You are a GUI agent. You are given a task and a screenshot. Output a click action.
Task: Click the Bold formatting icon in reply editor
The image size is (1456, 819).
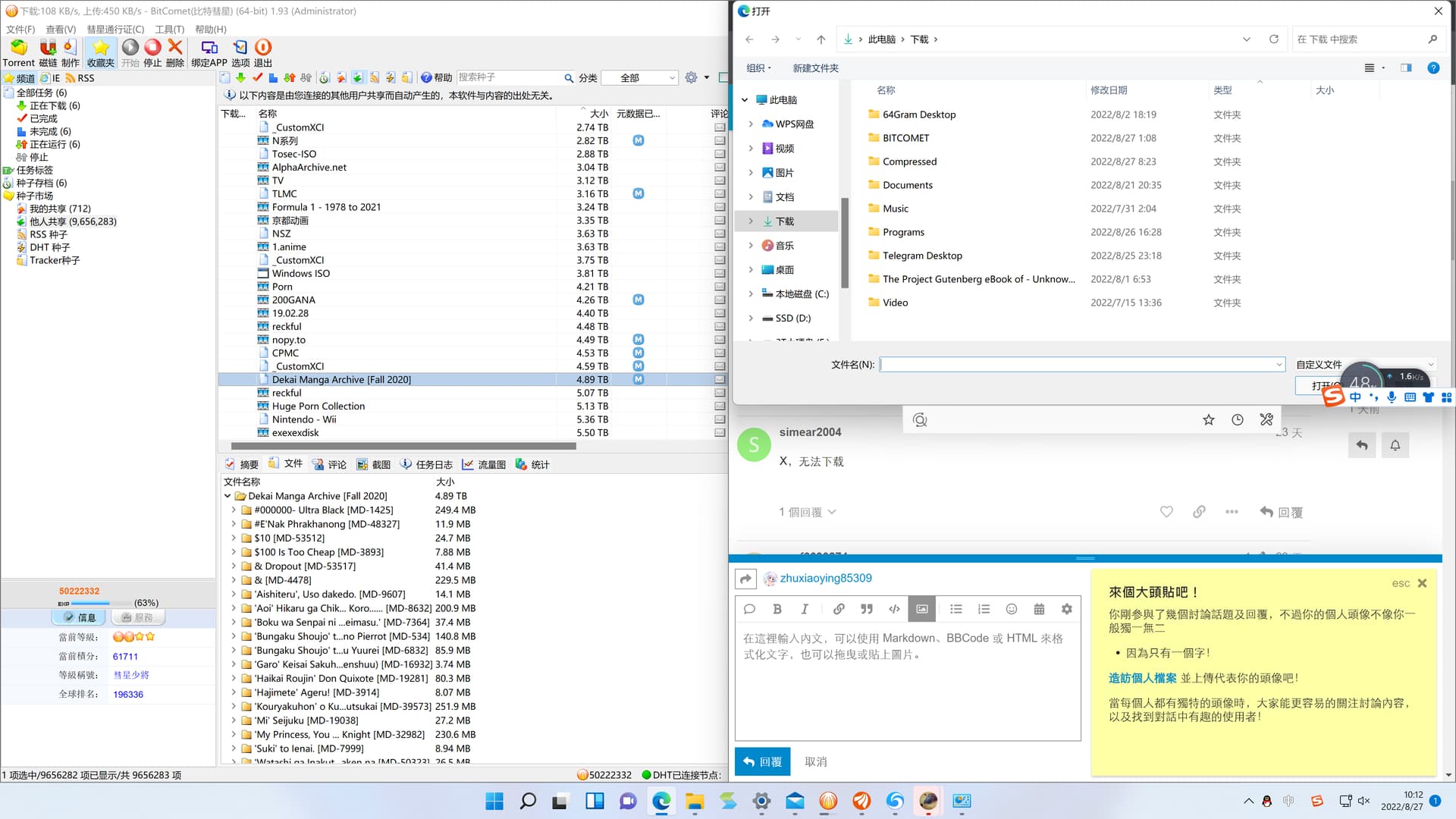(x=777, y=609)
